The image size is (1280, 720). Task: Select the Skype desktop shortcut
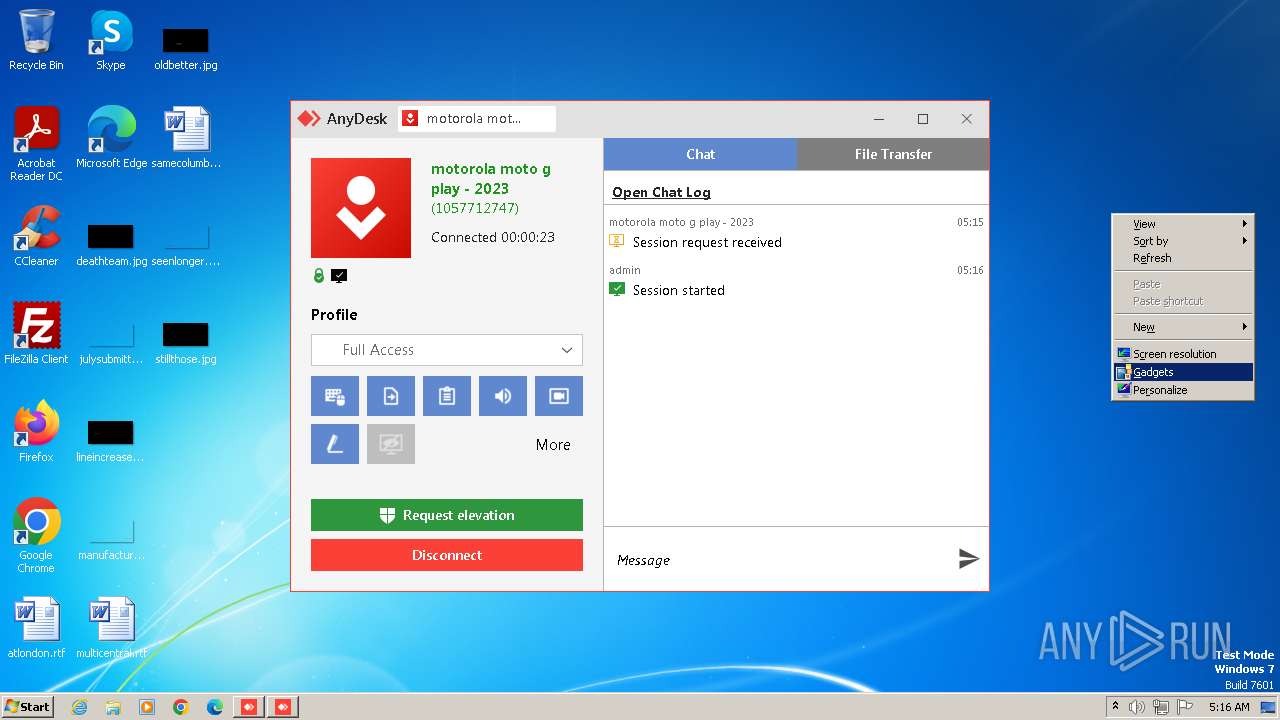[111, 40]
